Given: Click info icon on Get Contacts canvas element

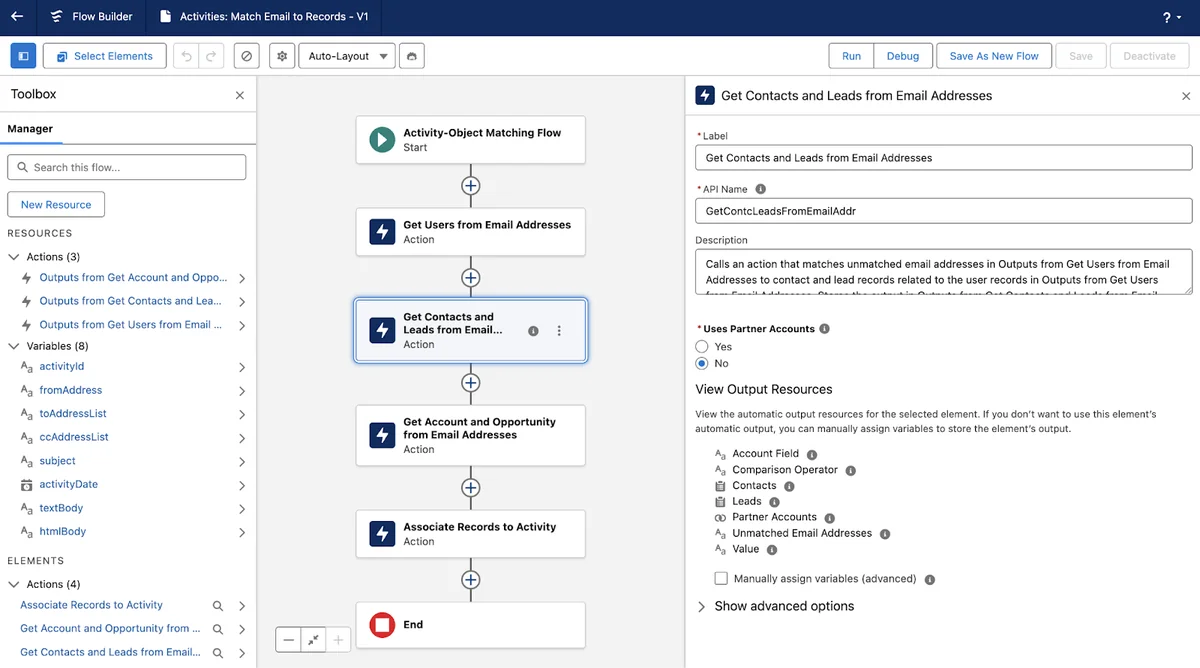Looking at the screenshot, I should [533, 331].
